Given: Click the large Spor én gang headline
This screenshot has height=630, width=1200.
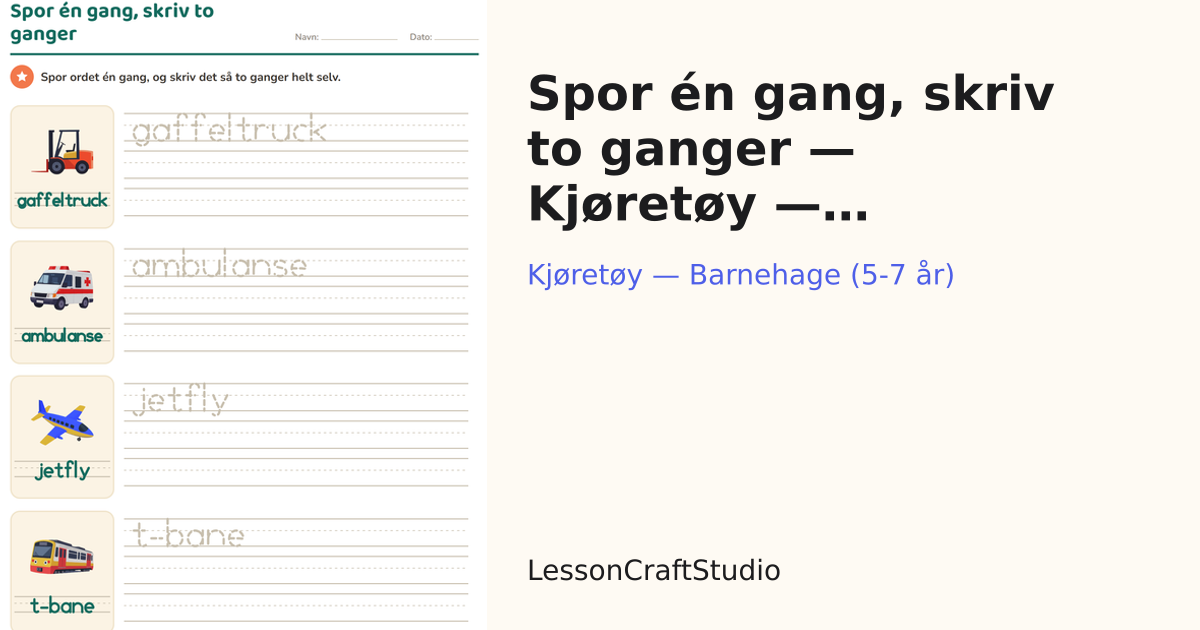Looking at the screenshot, I should pos(791,149).
